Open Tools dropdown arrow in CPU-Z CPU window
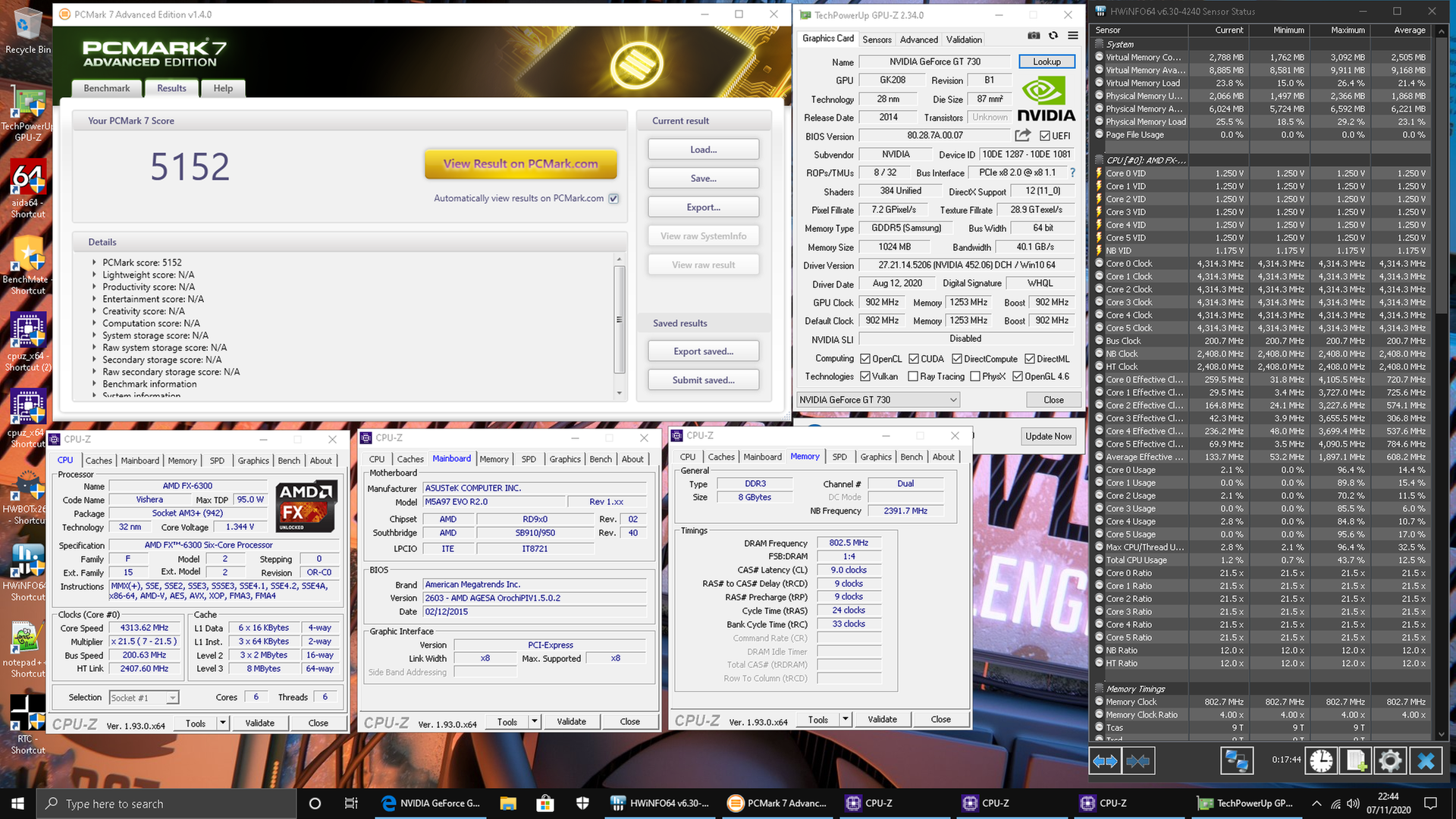 tap(223, 723)
